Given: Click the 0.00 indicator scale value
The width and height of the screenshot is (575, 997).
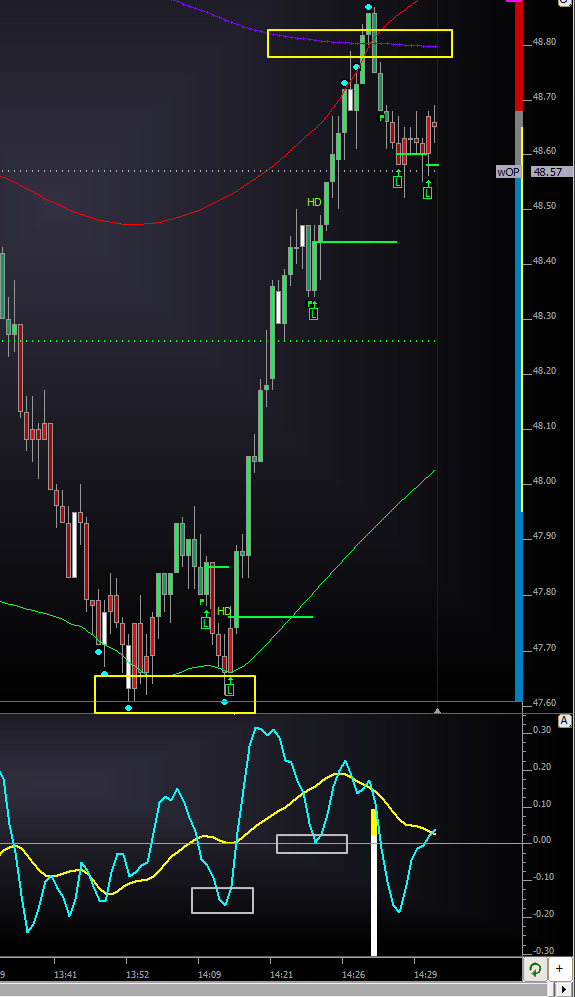Looking at the screenshot, I should click(x=543, y=840).
